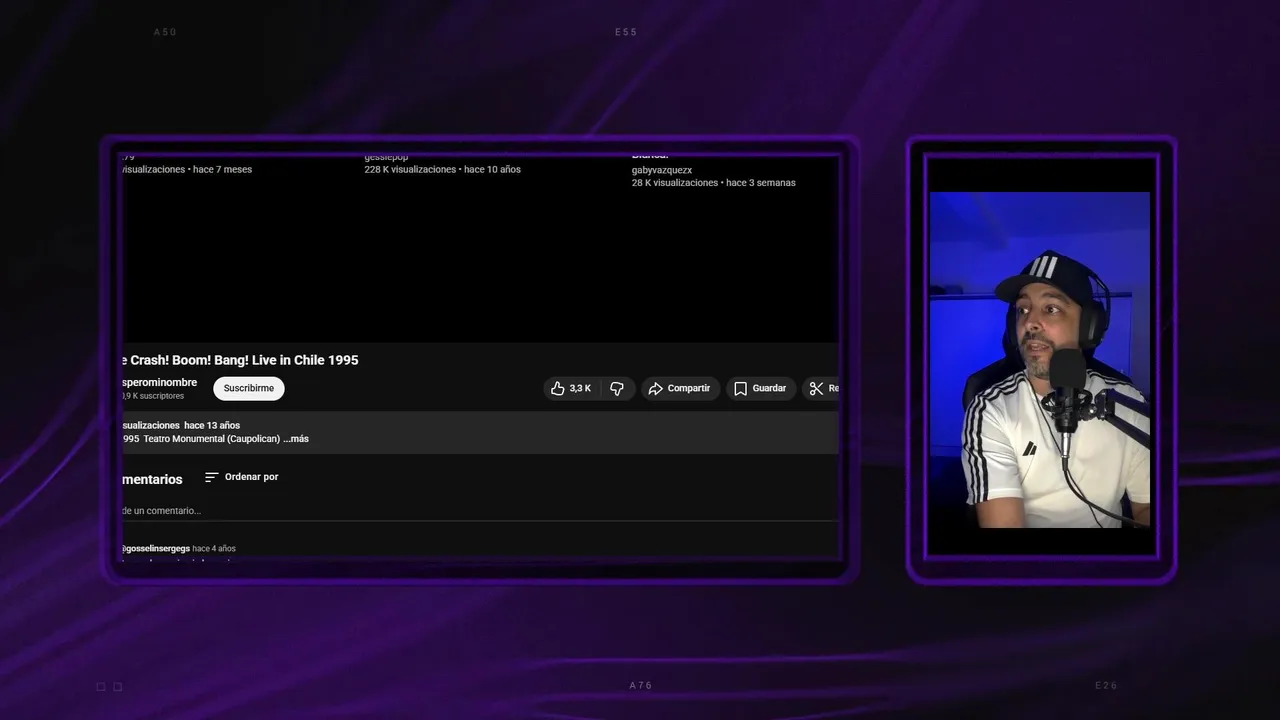Viewport: 1280px width, 720px height.
Task: Save the video with Guardar
Action: 761,388
